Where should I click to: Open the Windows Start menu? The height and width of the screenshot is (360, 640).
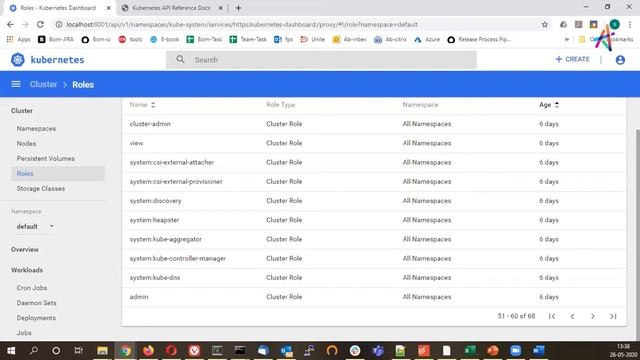[x=11, y=351]
